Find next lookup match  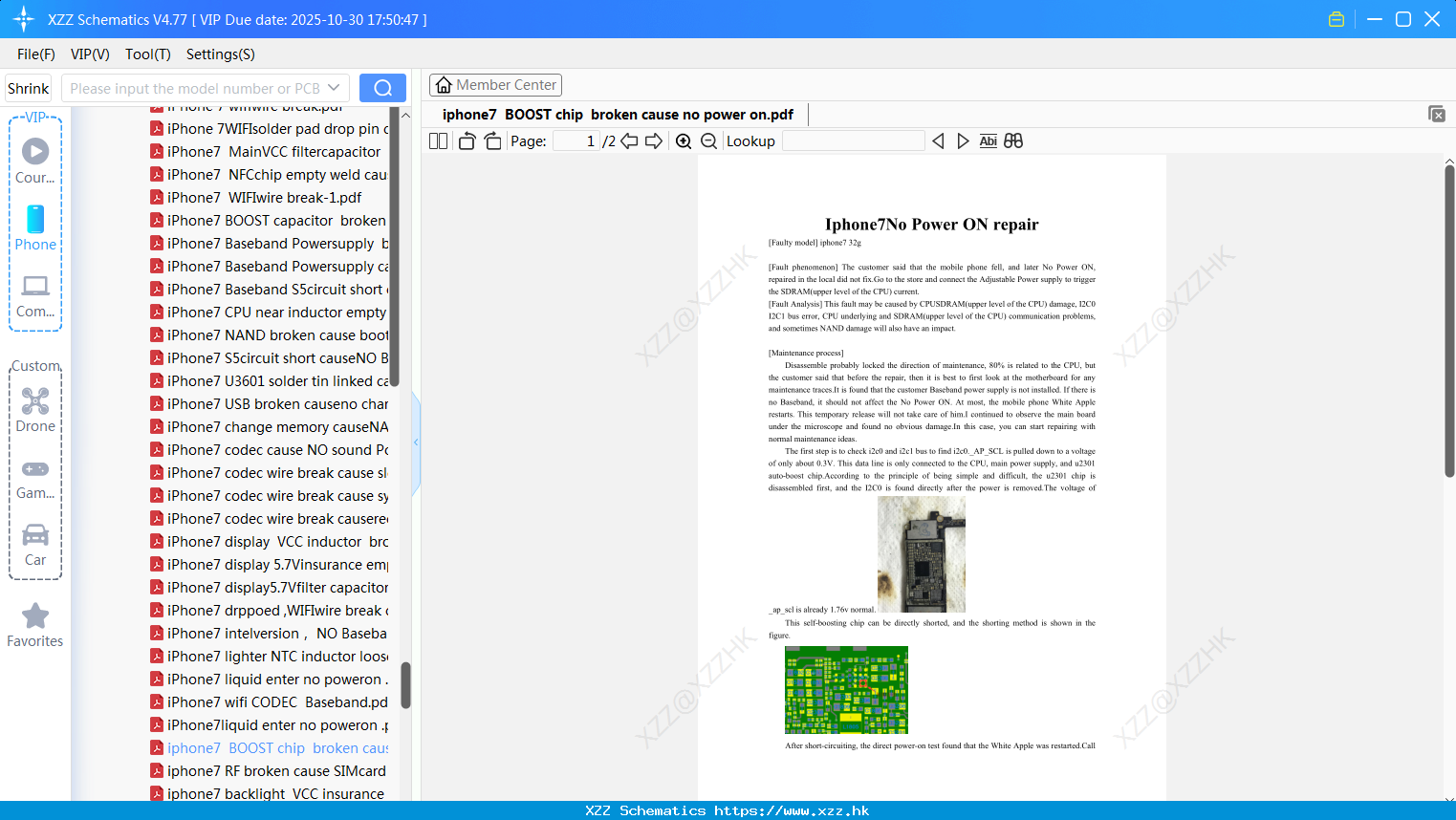coord(963,141)
